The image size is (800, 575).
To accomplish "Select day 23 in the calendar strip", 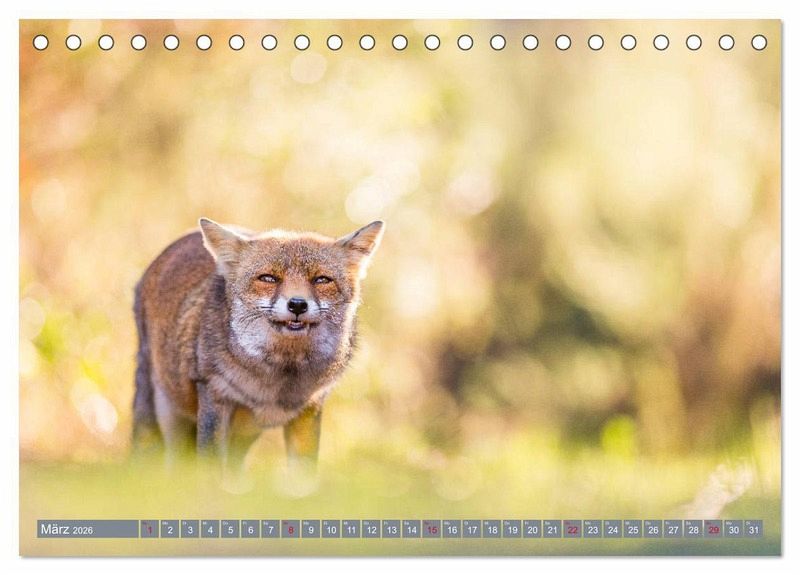I will point(593,529).
